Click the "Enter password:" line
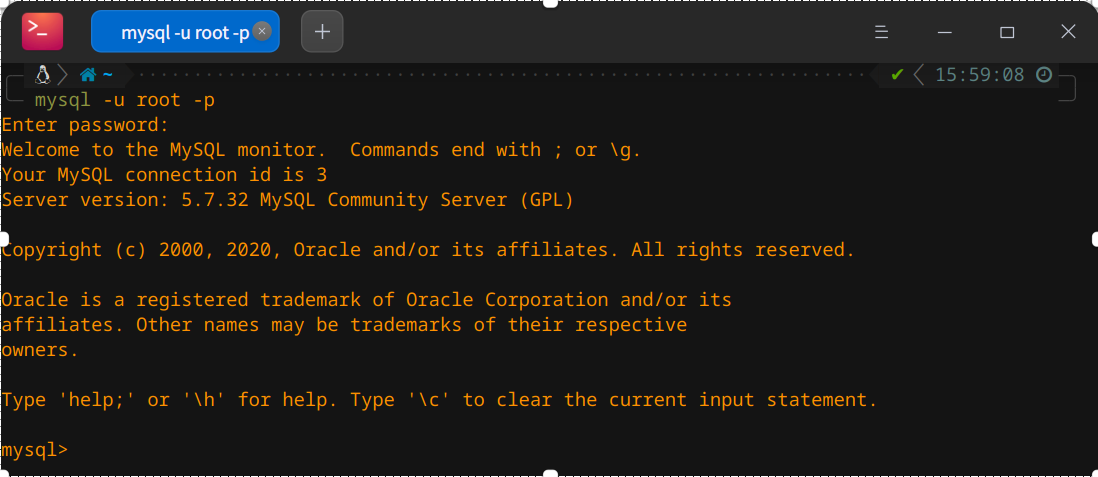1098x477 pixels. pos(85,125)
